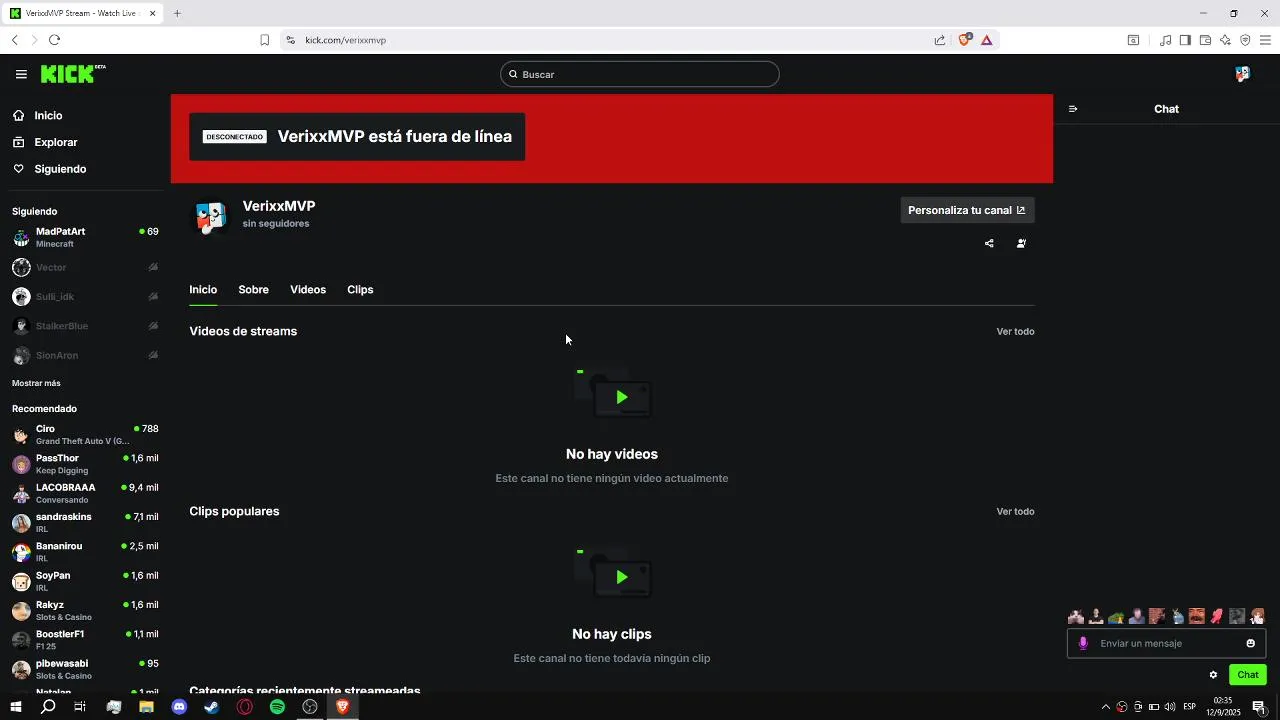The height and width of the screenshot is (720, 1280).
Task: Click the kick.com/verixxmvp address bar
Action: point(346,40)
